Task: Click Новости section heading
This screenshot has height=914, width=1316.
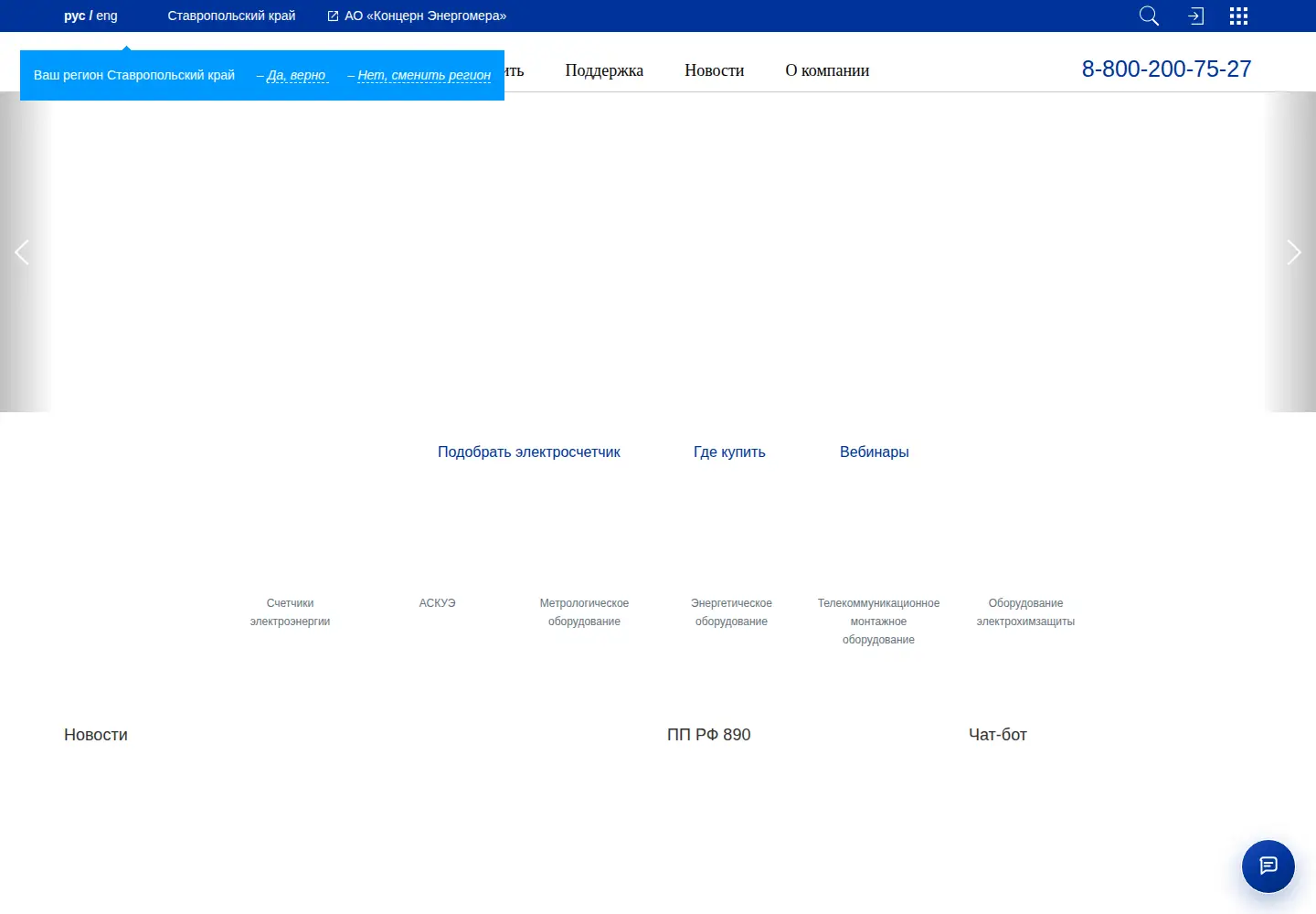Action: pos(96,735)
